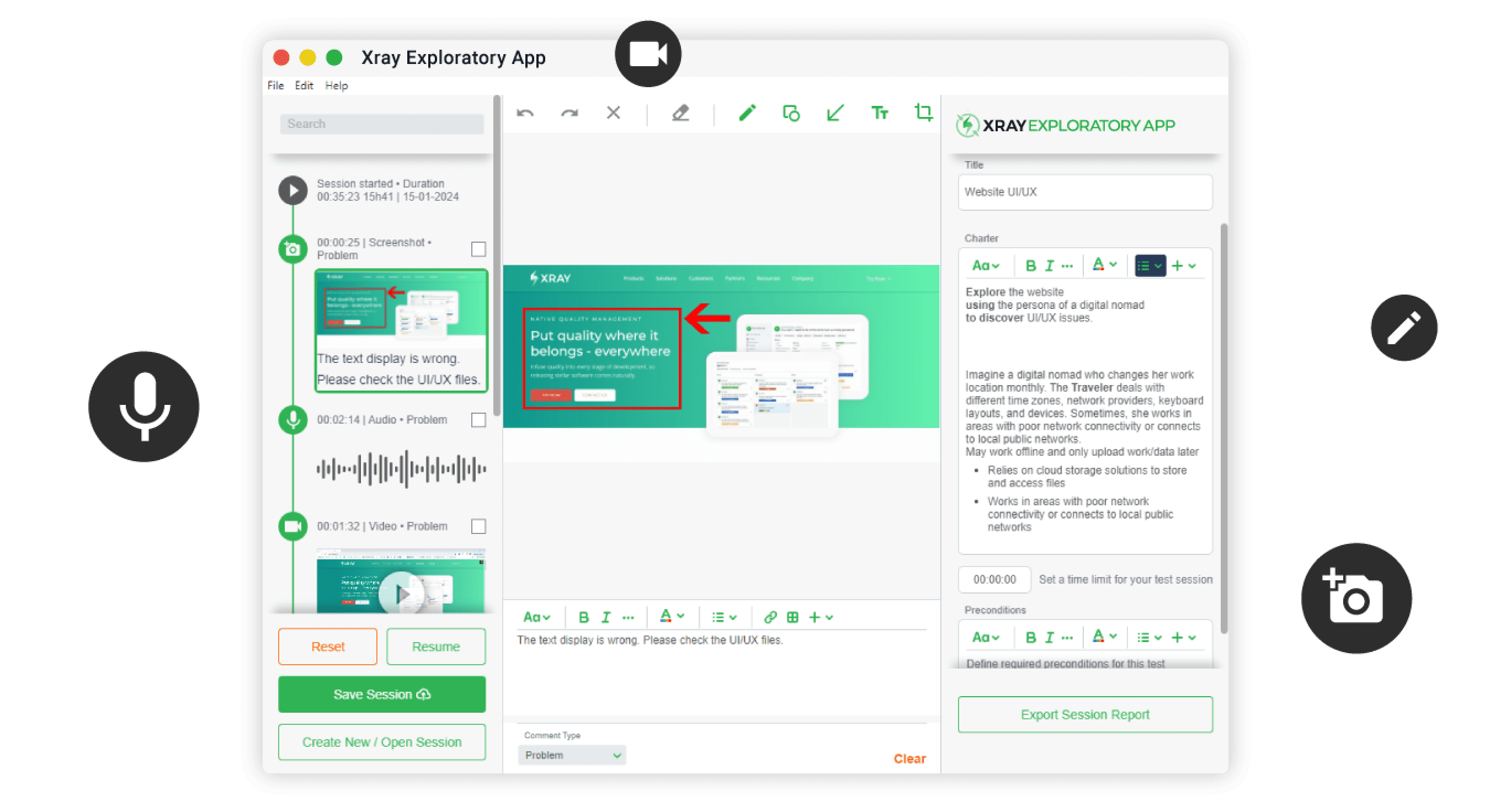Toggle bold in the comment editor toolbar
The width and height of the screenshot is (1490, 812).
click(583, 617)
